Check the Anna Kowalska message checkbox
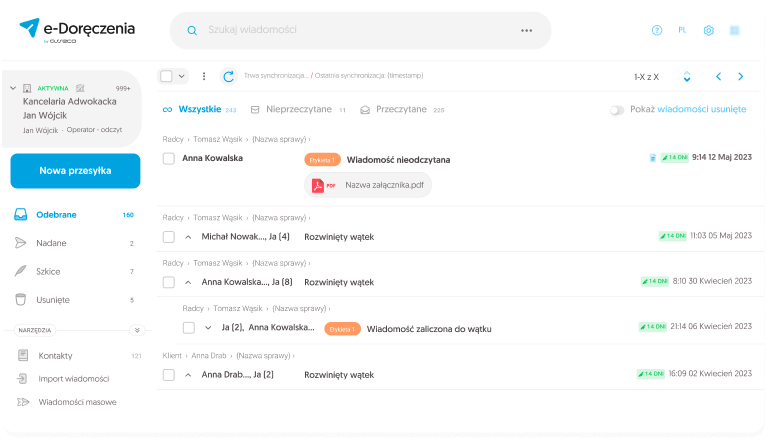The height and width of the screenshot is (441, 769). tap(169, 158)
